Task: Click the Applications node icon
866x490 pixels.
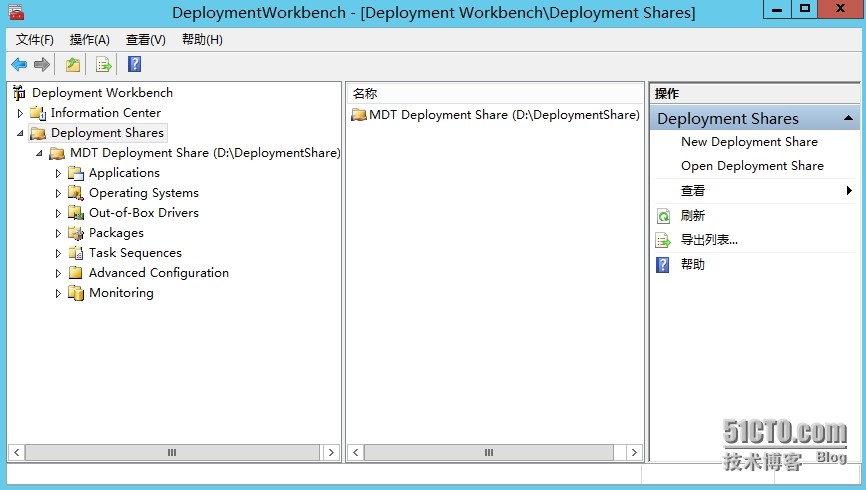Action: [76, 173]
